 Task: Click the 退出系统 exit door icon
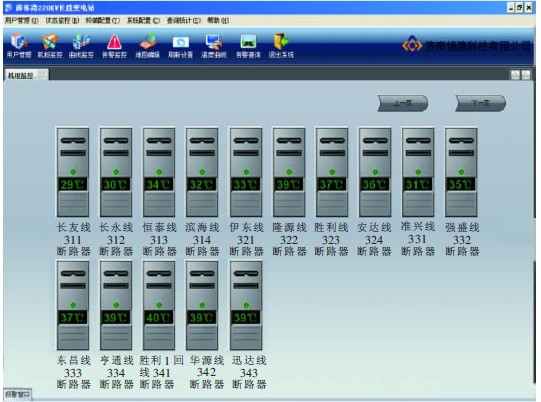click(281, 45)
